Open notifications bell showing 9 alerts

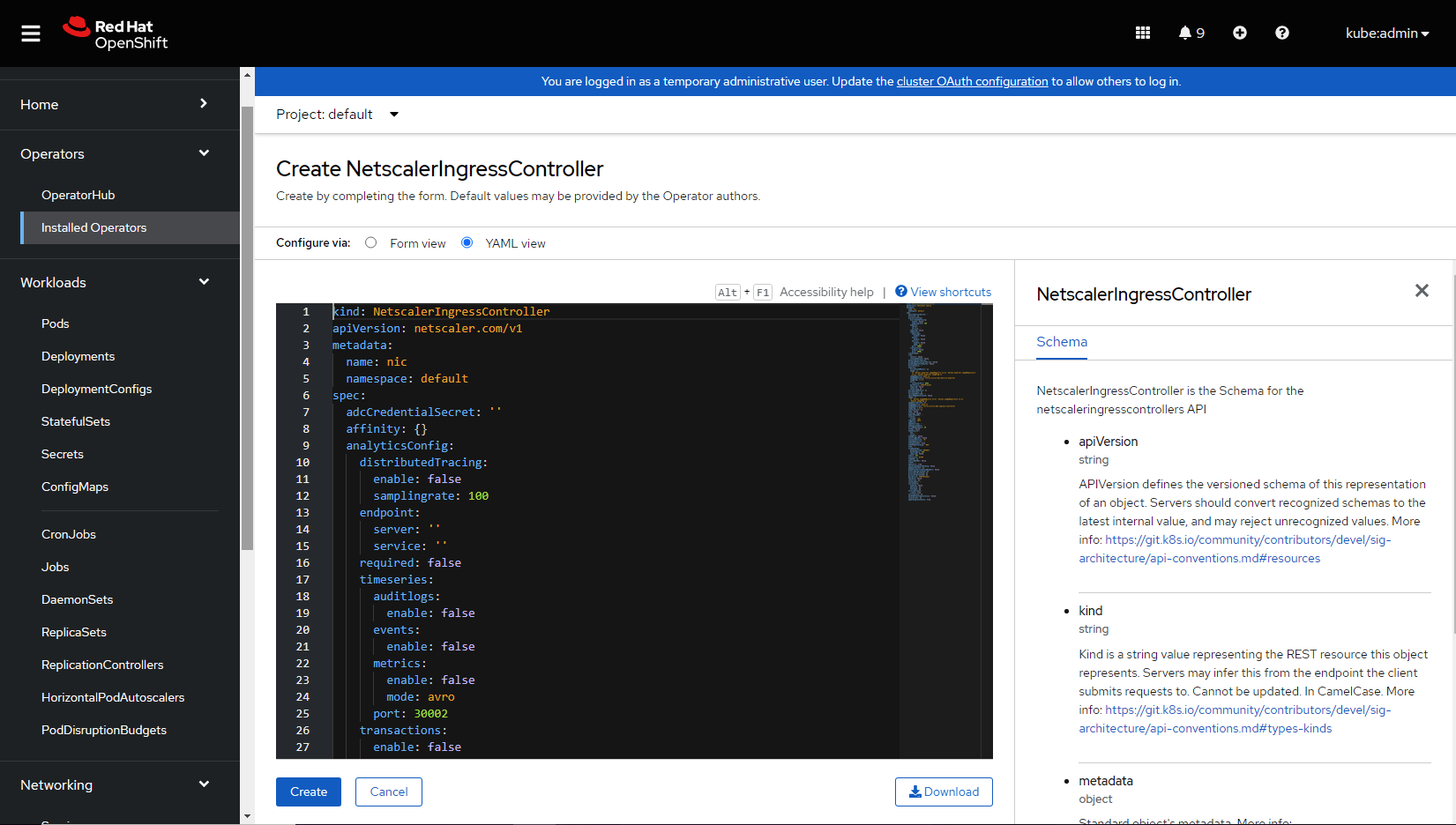click(x=1191, y=33)
